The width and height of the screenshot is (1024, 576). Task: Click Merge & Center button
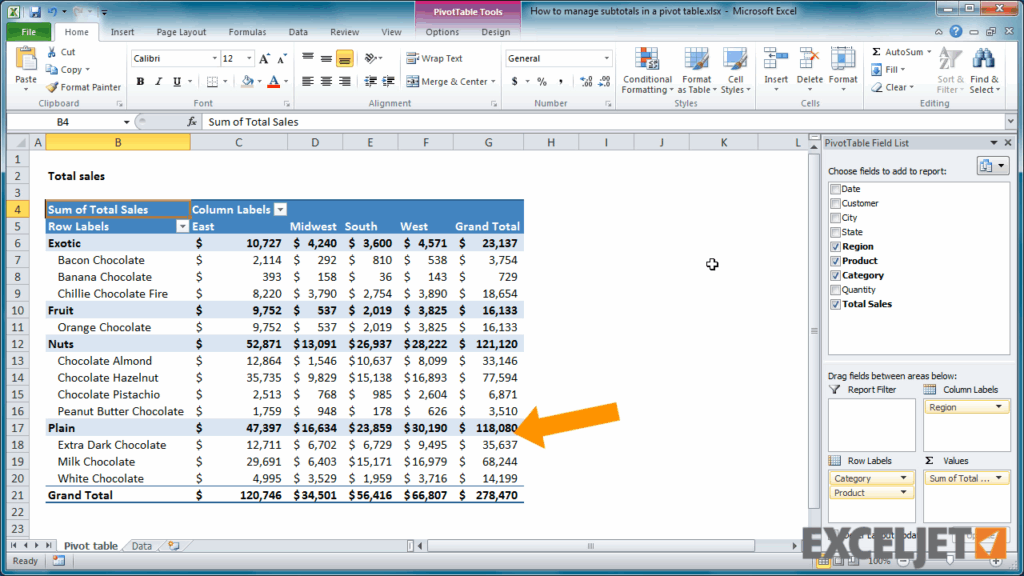[x=451, y=82]
